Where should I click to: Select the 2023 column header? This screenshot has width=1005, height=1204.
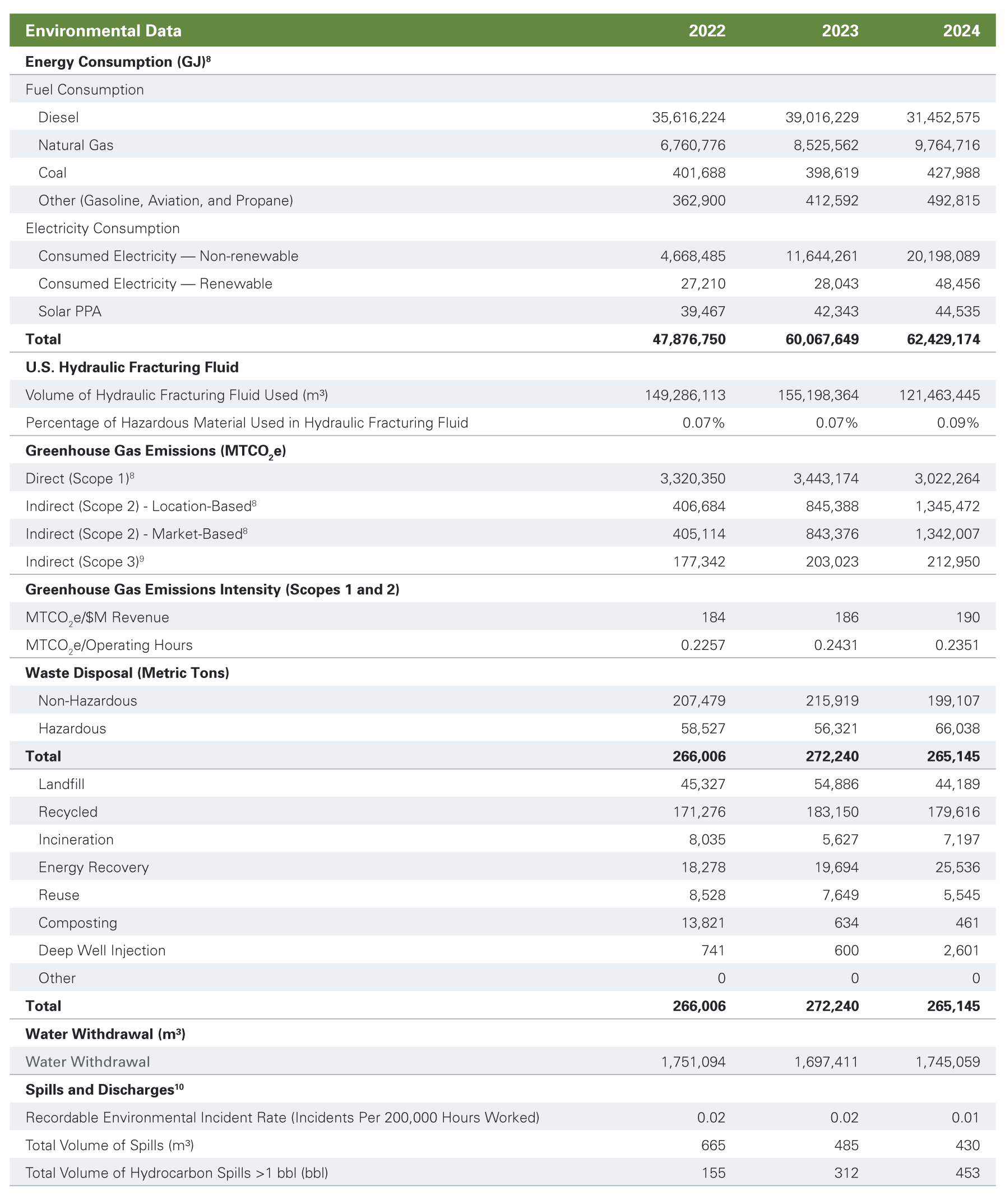(841, 31)
